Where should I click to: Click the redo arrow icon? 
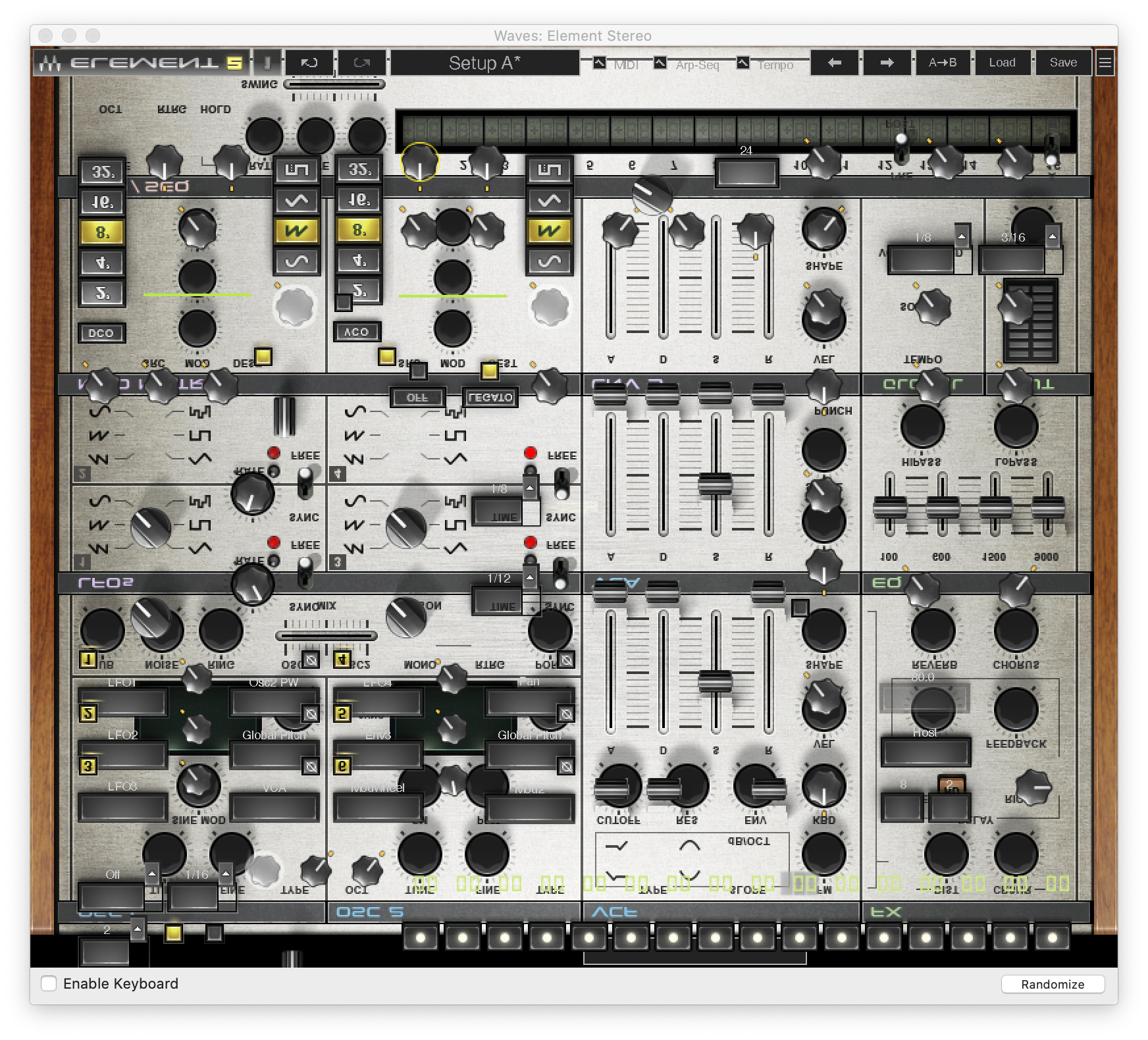point(361,63)
